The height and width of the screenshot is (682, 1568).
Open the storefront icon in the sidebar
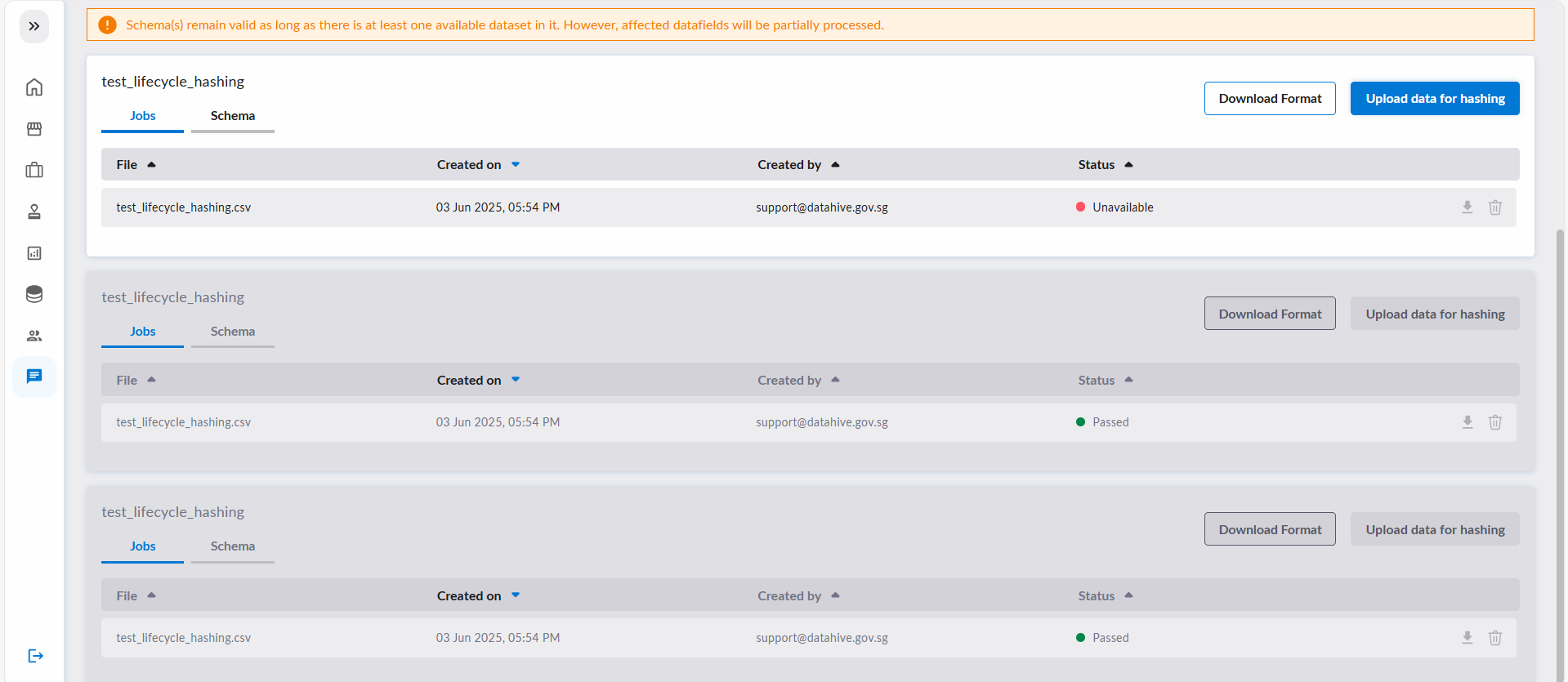point(34,129)
